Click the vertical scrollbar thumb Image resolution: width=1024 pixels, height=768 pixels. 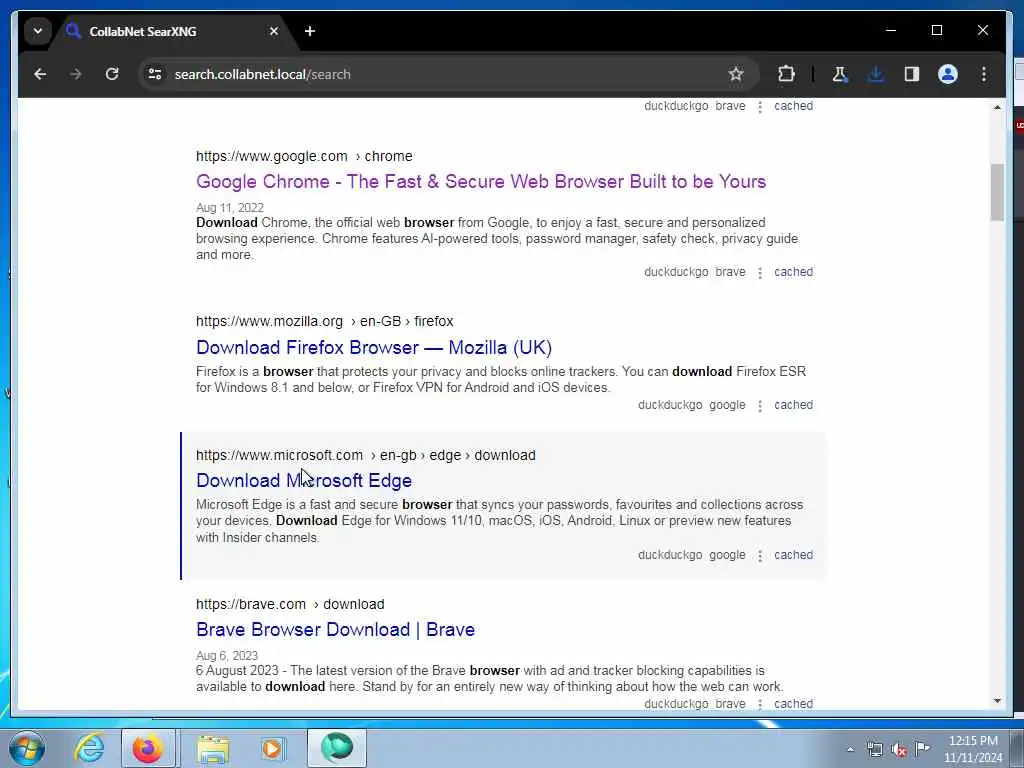997,192
